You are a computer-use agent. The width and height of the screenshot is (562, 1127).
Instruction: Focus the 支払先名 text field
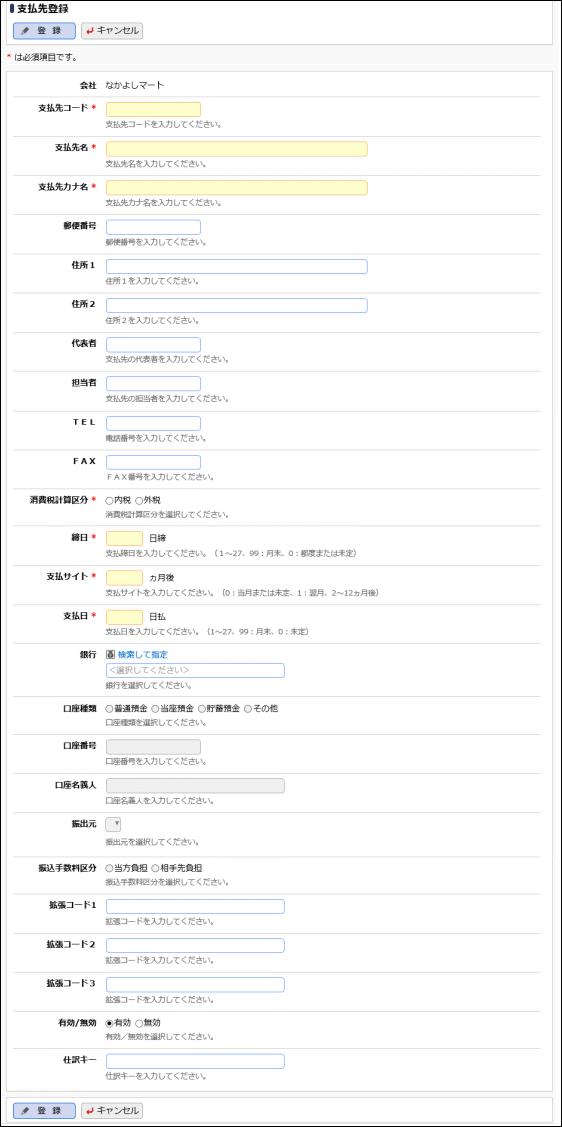click(x=236, y=149)
